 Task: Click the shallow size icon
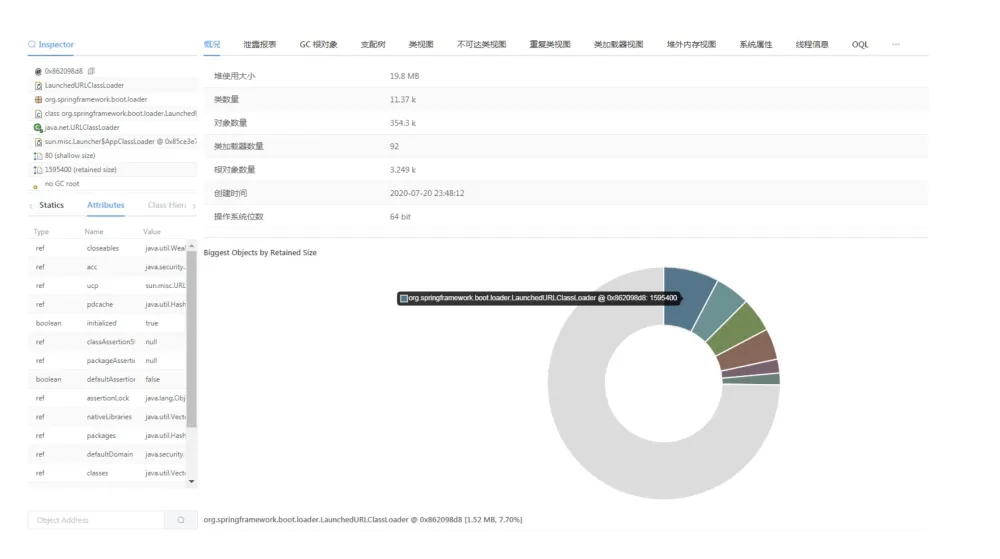(38, 156)
